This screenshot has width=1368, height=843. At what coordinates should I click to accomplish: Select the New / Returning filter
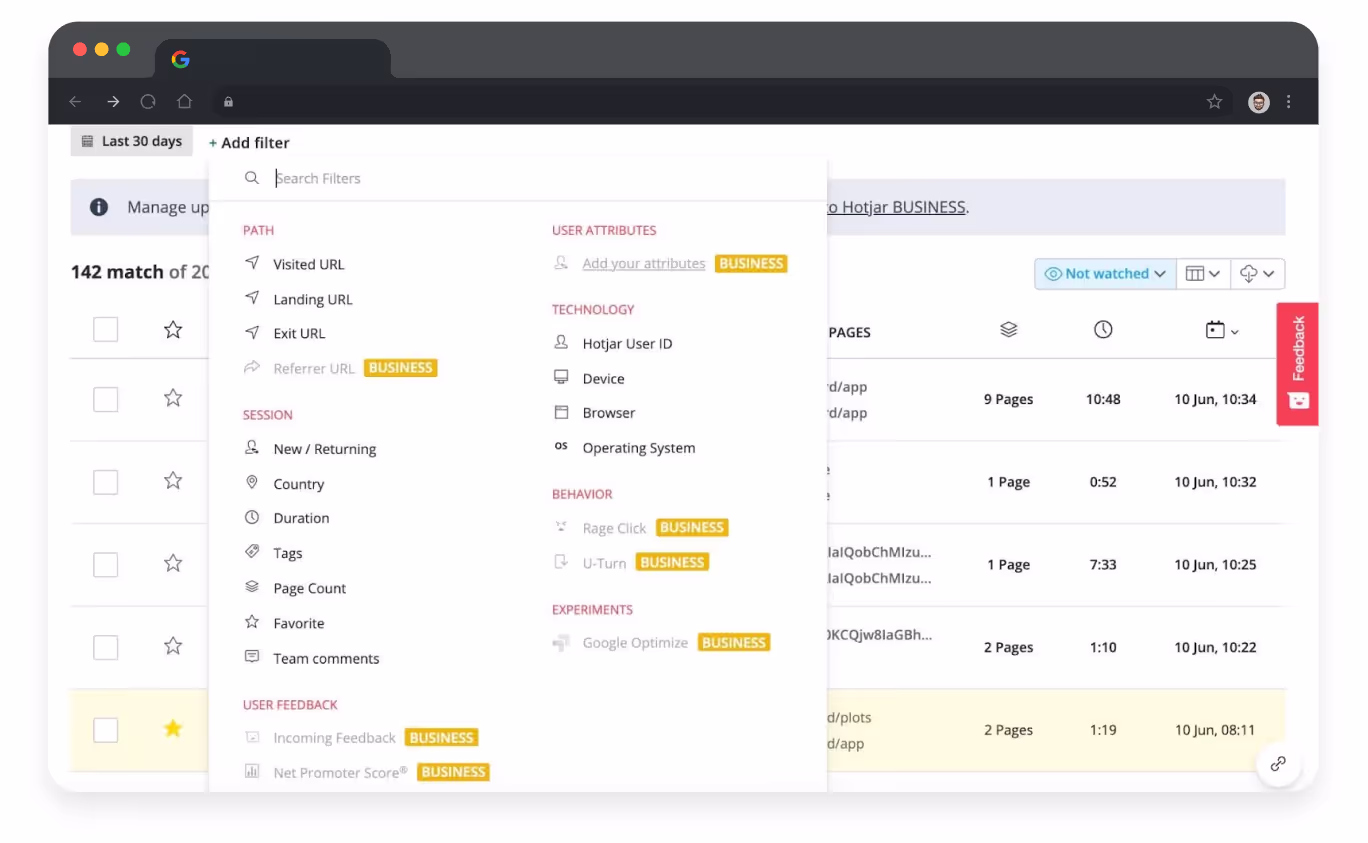tap(324, 449)
